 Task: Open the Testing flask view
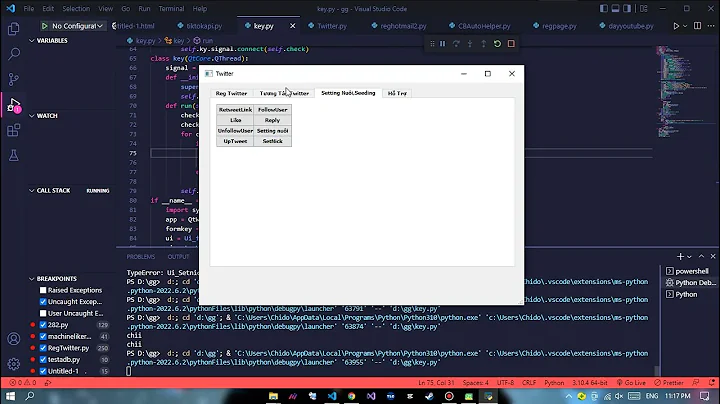coord(14,156)
